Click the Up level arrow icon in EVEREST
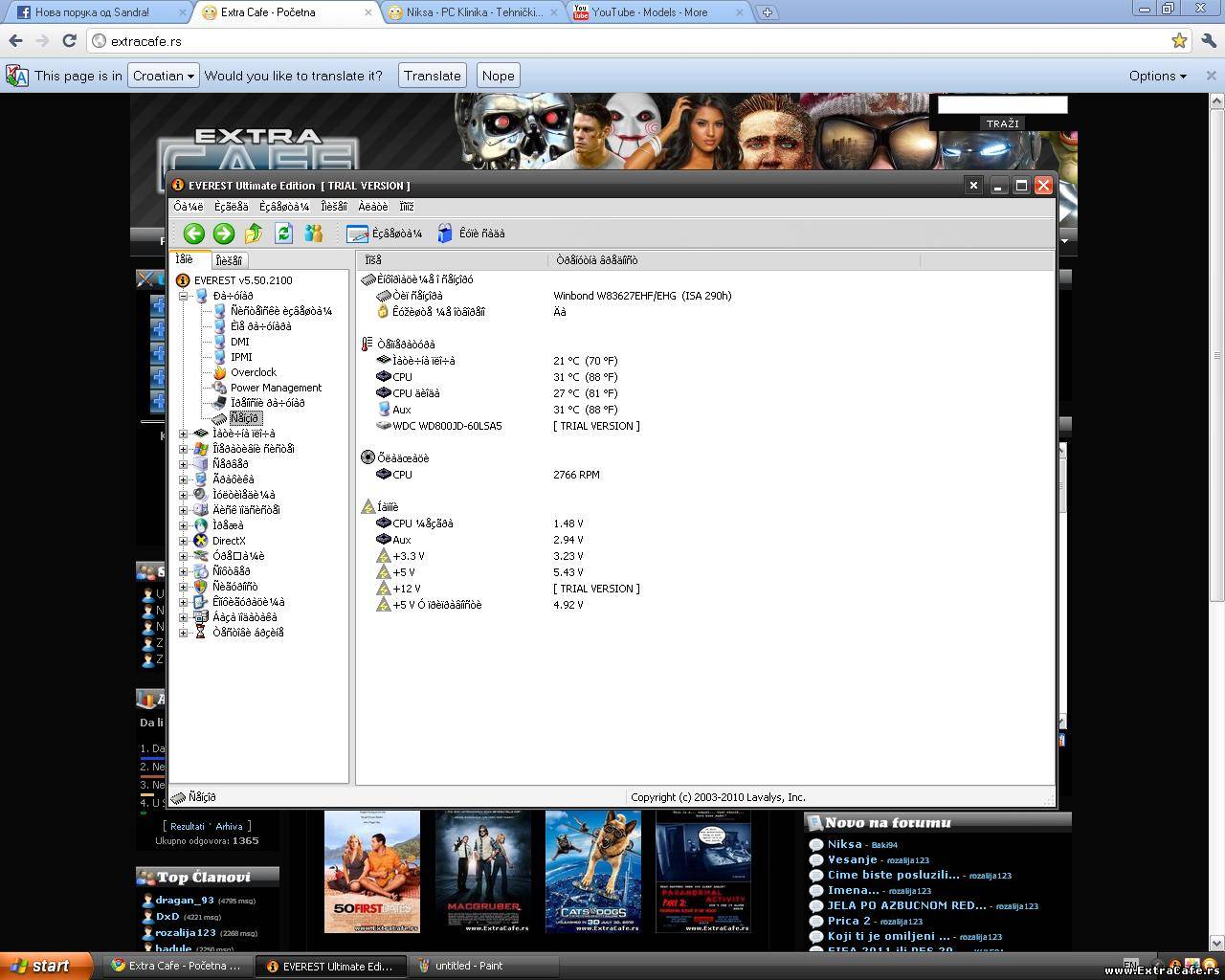Image resolution: width=1225 pixels, height=980 pixels. pyautogui.click(x=254, y=234)
